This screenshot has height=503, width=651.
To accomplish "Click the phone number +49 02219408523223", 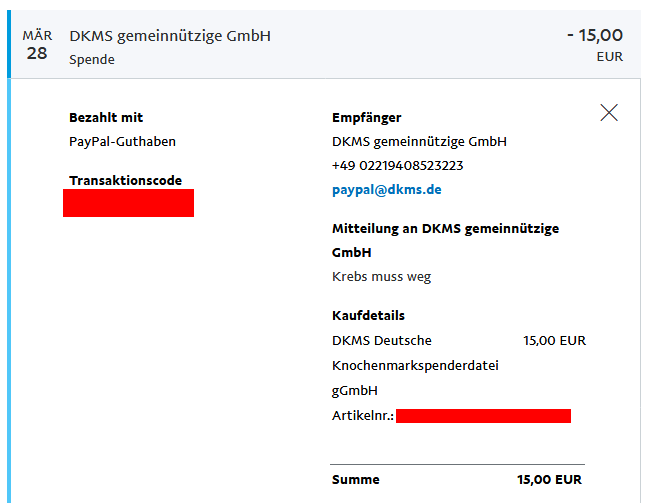I will click(397, 166).
